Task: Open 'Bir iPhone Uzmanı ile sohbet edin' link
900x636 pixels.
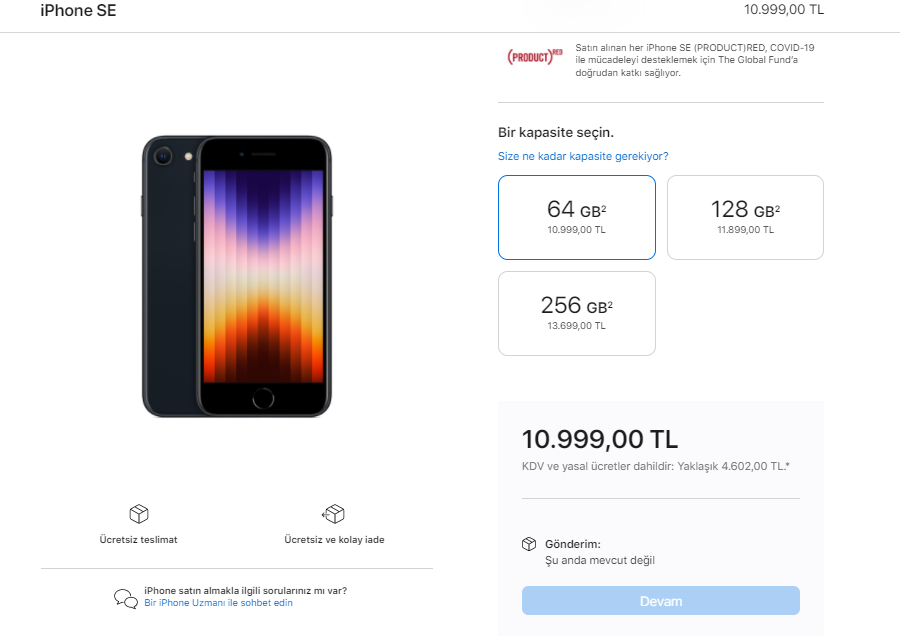Action: (219, 603)
